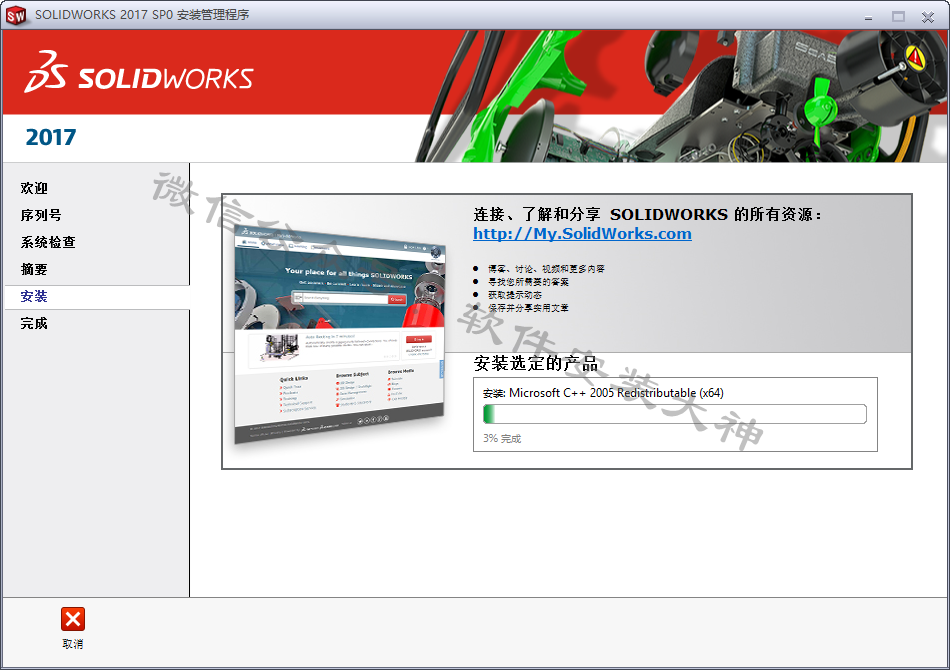Image resolution: width=950 pixels, height=670 pixels.
Task: Click the '保存并分享实用文章' bullet
Action: pos(528,308)
